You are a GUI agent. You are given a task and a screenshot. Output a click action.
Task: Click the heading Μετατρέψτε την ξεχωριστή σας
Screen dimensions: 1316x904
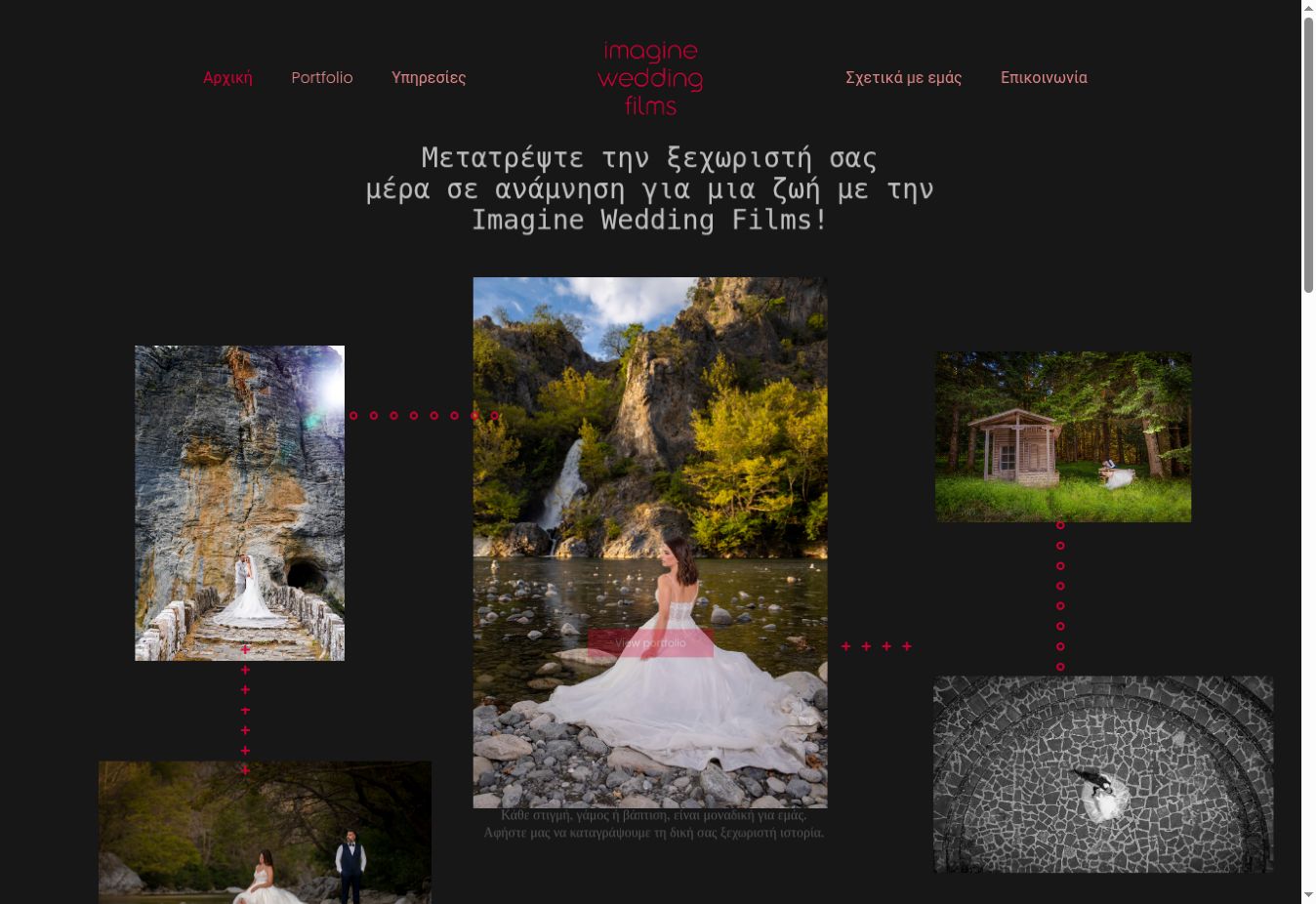coord(650,158)
